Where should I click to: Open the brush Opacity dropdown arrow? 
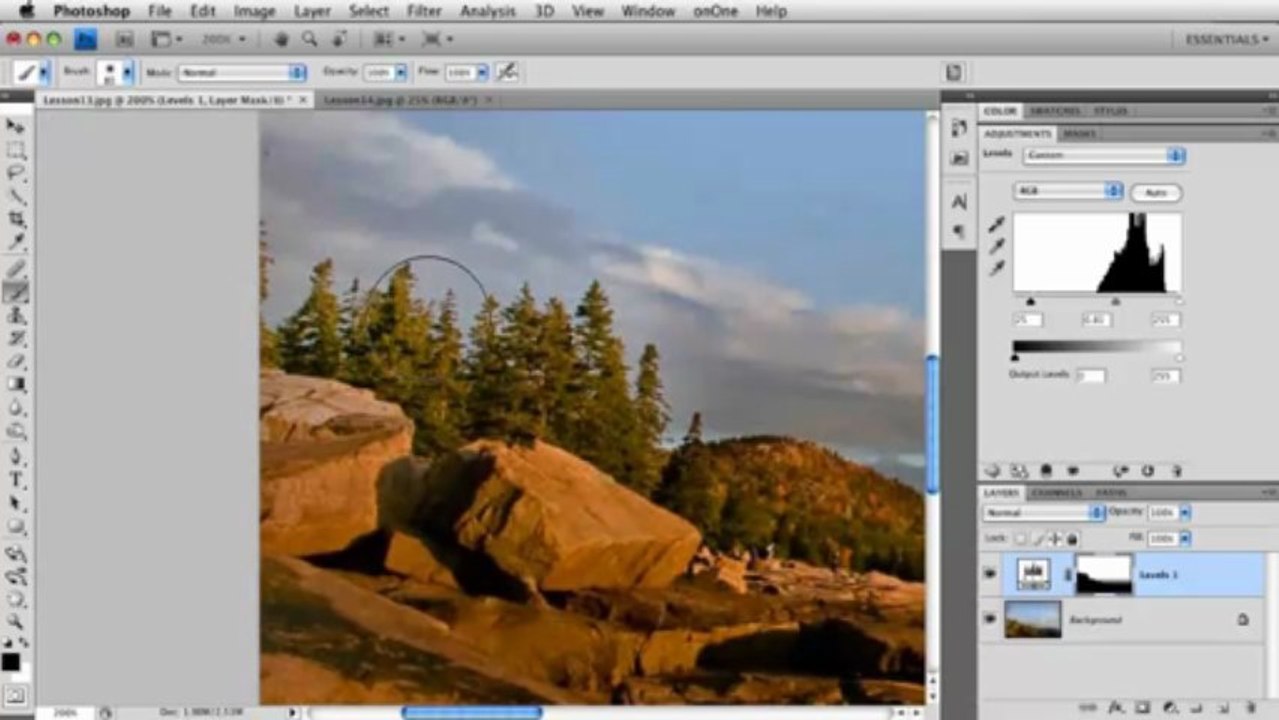point(401,73)
